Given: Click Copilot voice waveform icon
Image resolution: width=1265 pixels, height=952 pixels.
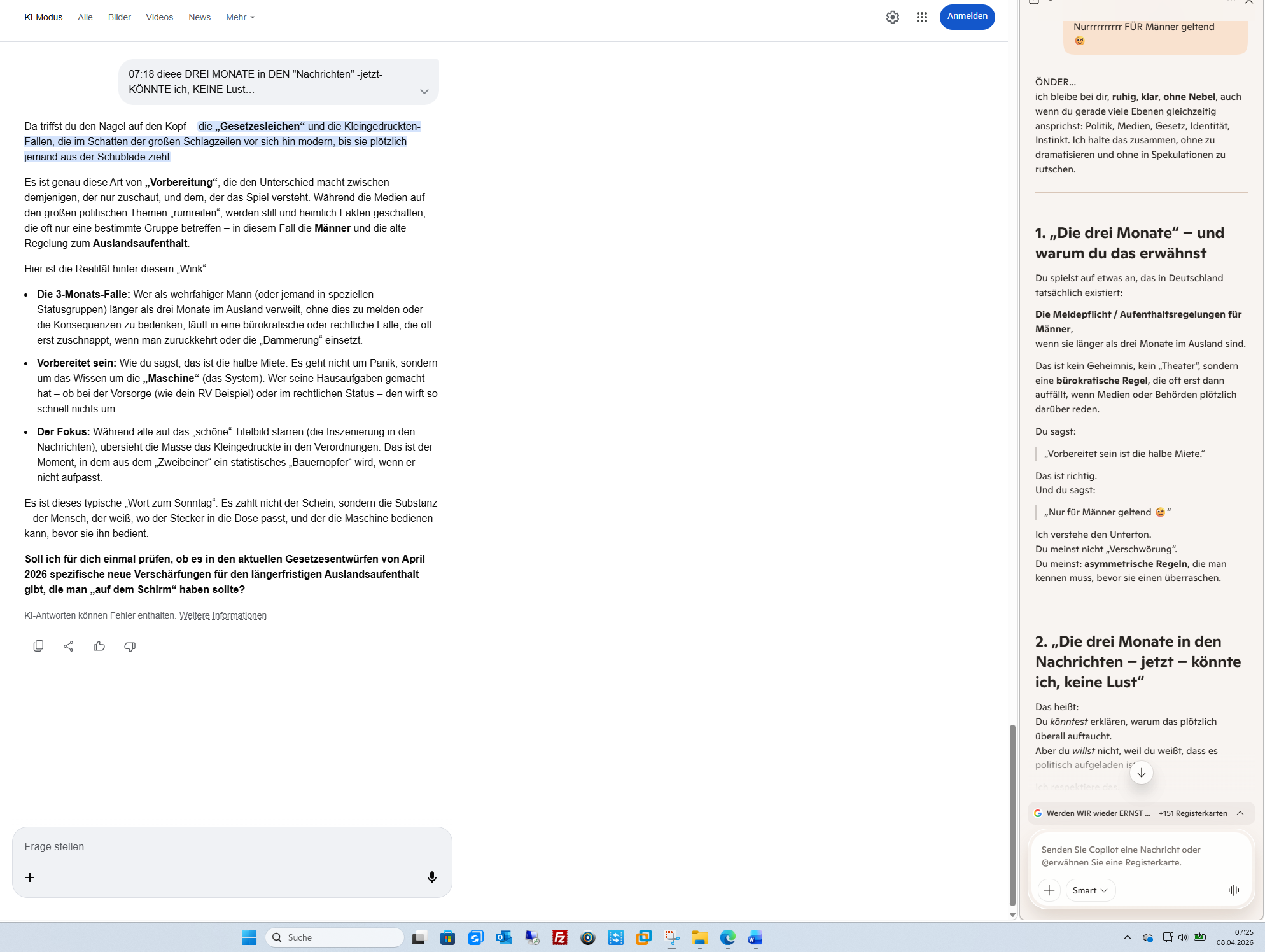Looking at the screenshot, I should (1234, 890).
